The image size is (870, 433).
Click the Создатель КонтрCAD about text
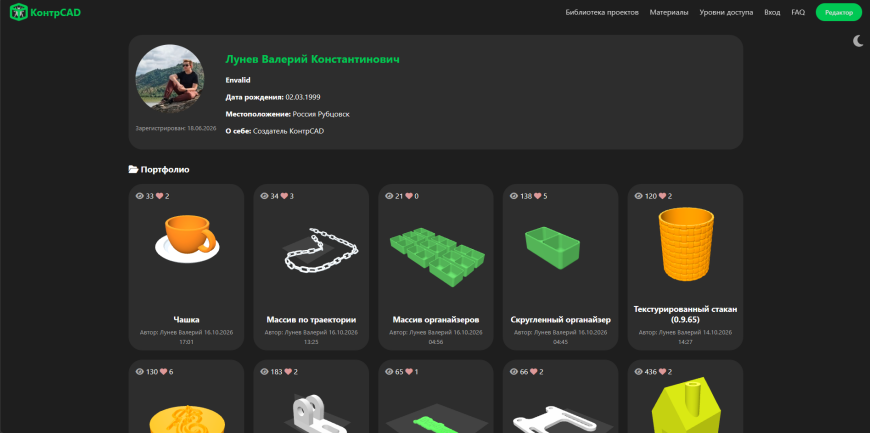pyautogui.click(x=289, y=132)
